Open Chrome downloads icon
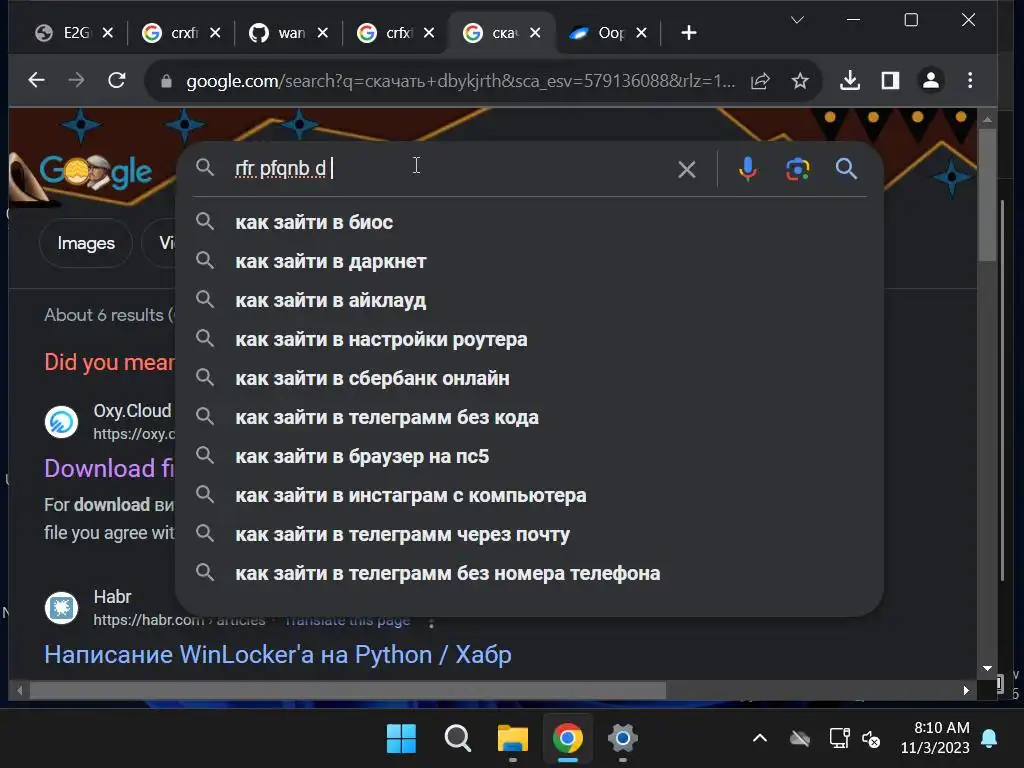The height and width of the screenshot is (768, 1024). 850,80
